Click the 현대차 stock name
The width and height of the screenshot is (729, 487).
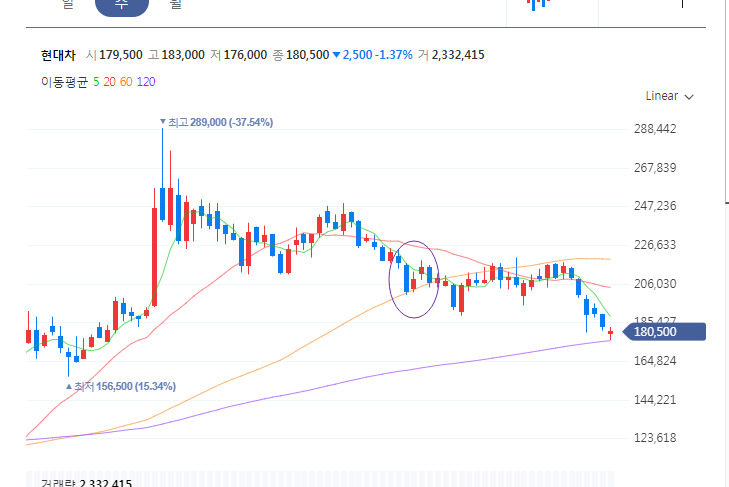tap(58, 55)
